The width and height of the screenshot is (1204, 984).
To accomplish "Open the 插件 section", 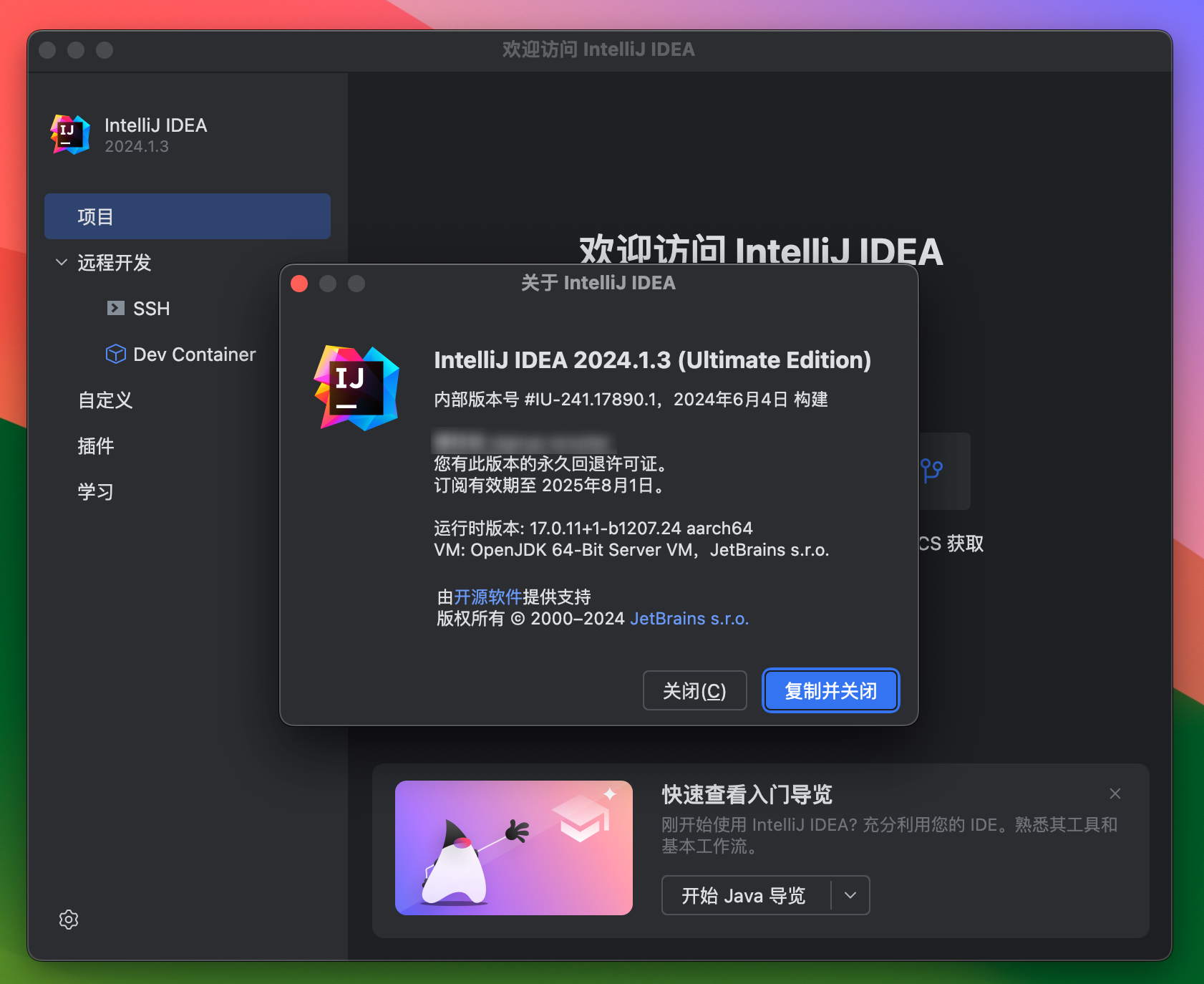I will click(x=96, y=446).
